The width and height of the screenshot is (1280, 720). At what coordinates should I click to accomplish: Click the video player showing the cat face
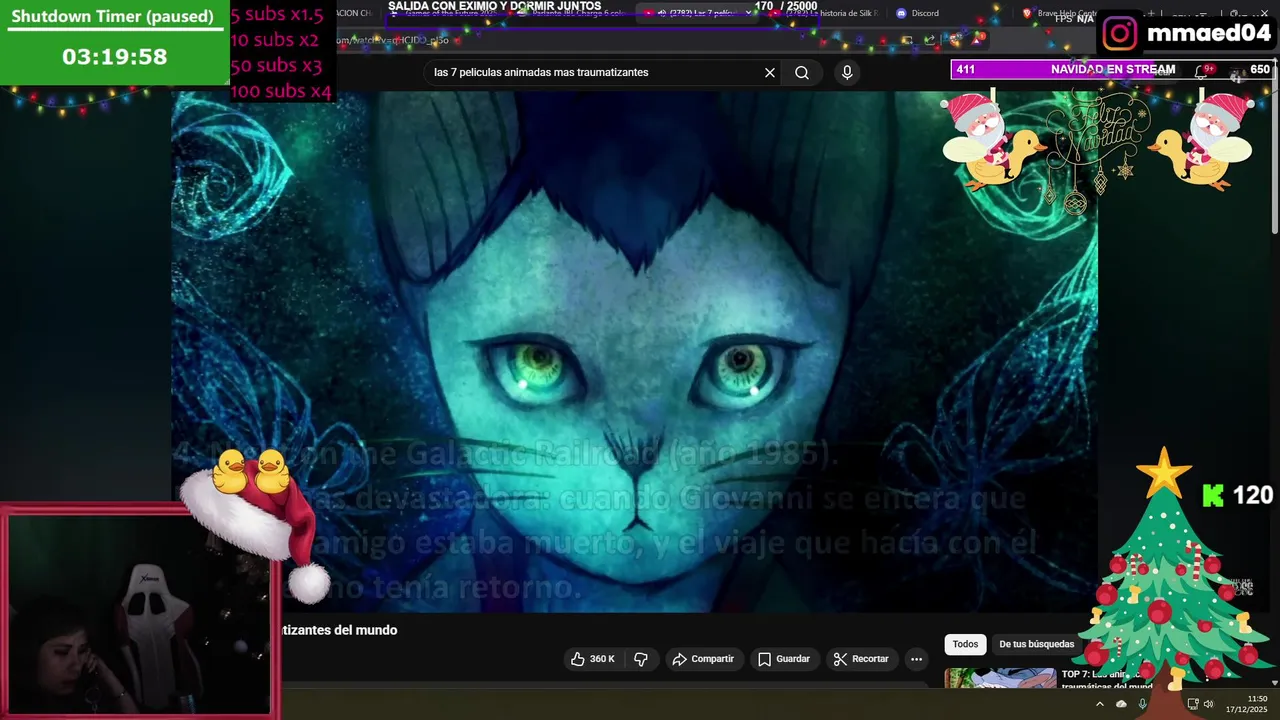[x=634, y=350]
